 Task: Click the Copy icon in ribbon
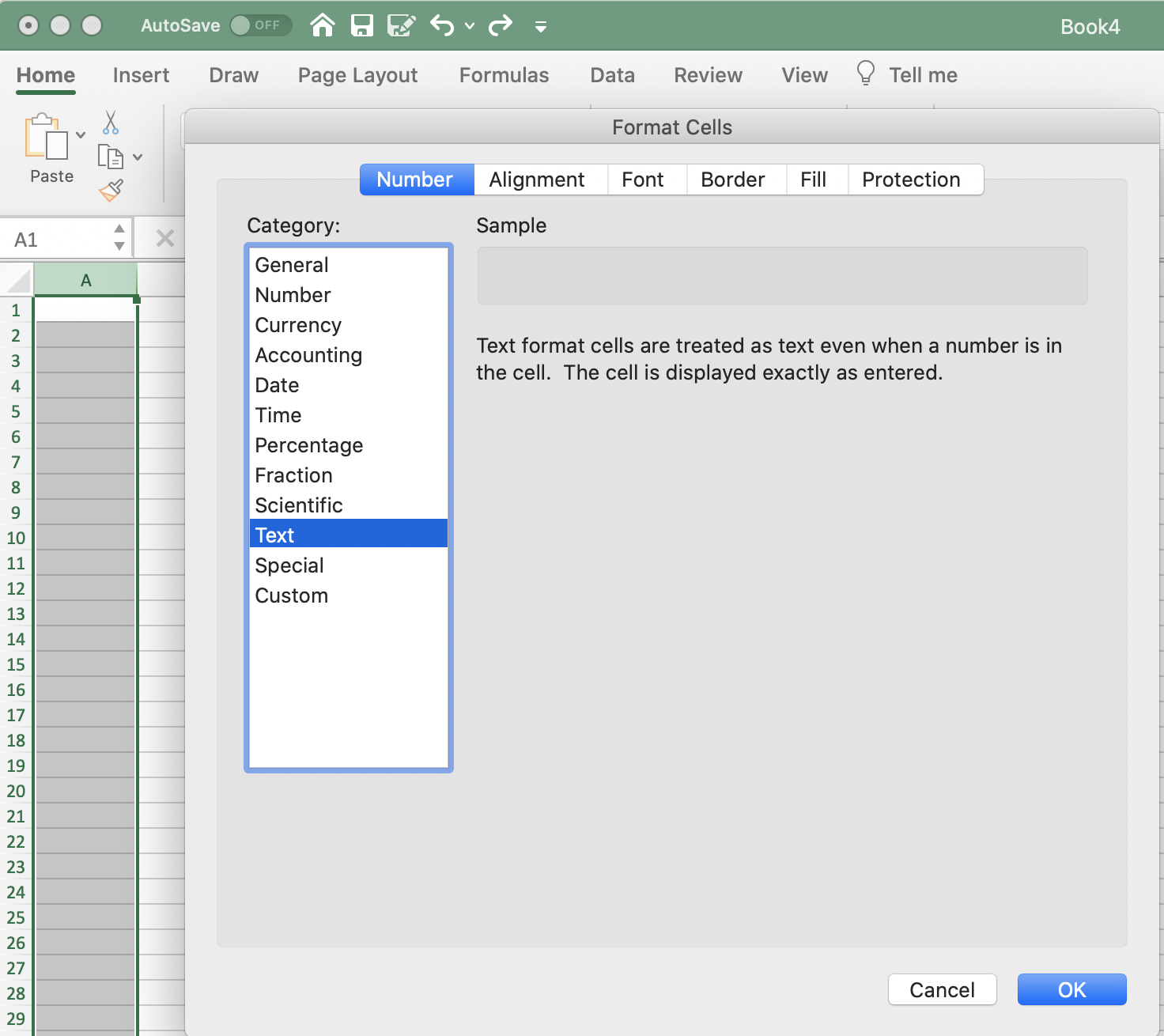click(110, 157)
